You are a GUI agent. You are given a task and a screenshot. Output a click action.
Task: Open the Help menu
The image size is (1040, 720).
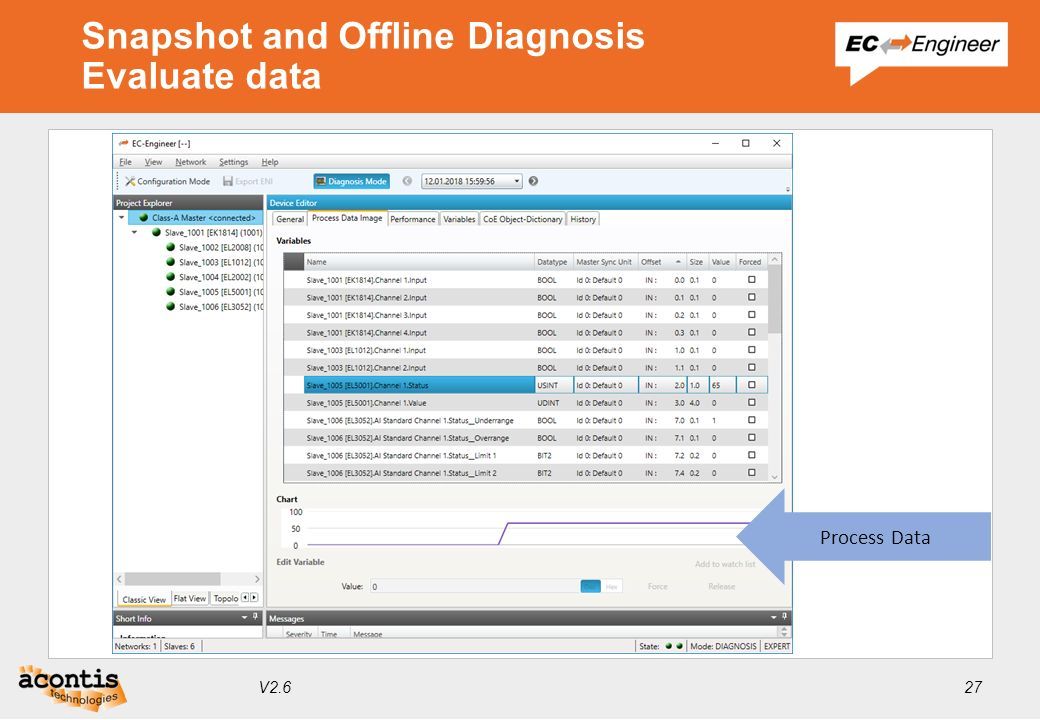click(269, 162)
